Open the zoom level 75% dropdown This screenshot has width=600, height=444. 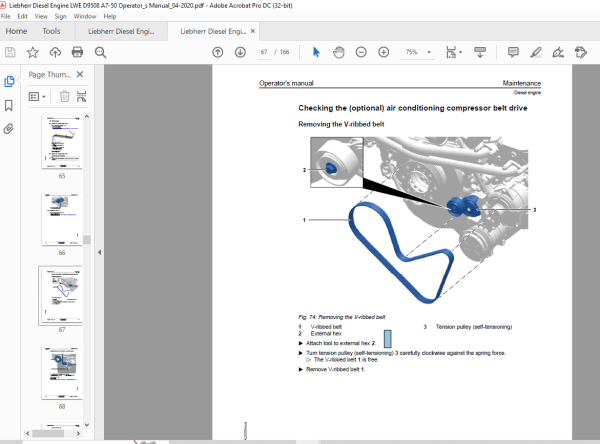[x=418, y=52]
